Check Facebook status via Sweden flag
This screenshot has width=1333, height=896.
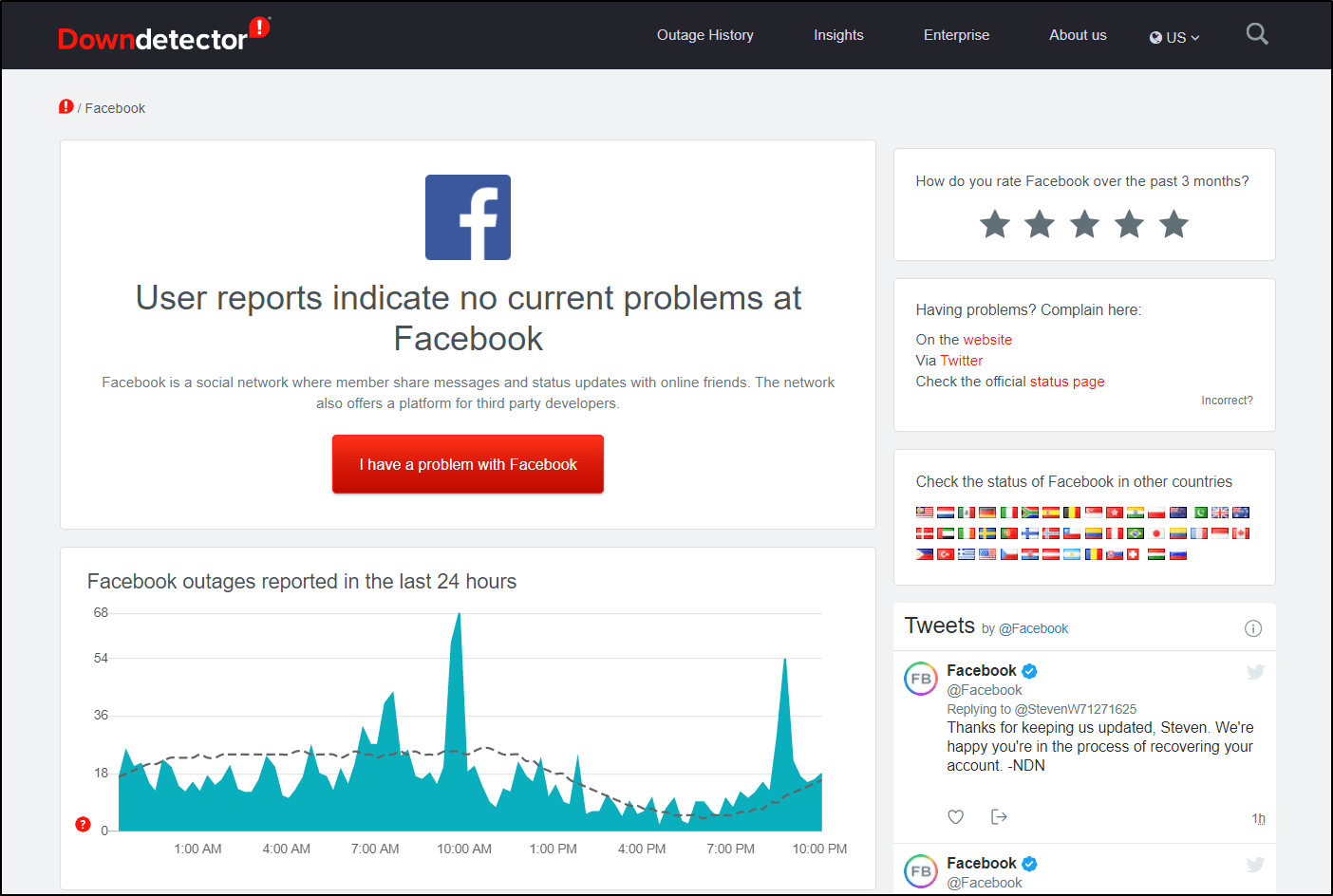pyautogui.click(x=987, y=533)
